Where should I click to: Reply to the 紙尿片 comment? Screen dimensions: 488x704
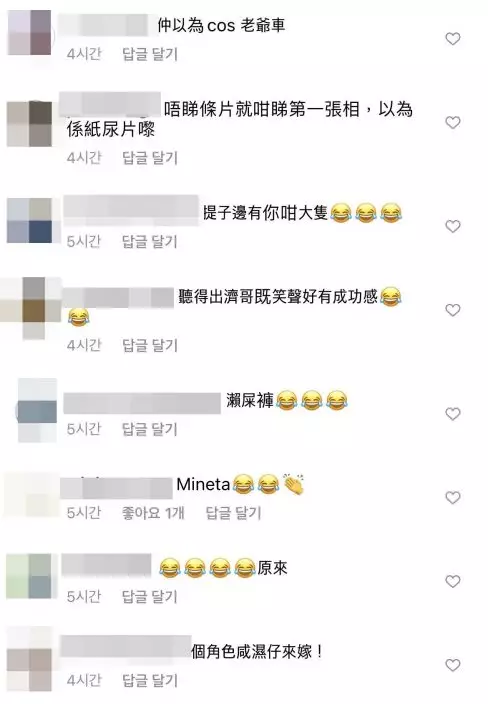tap(150, 158)
